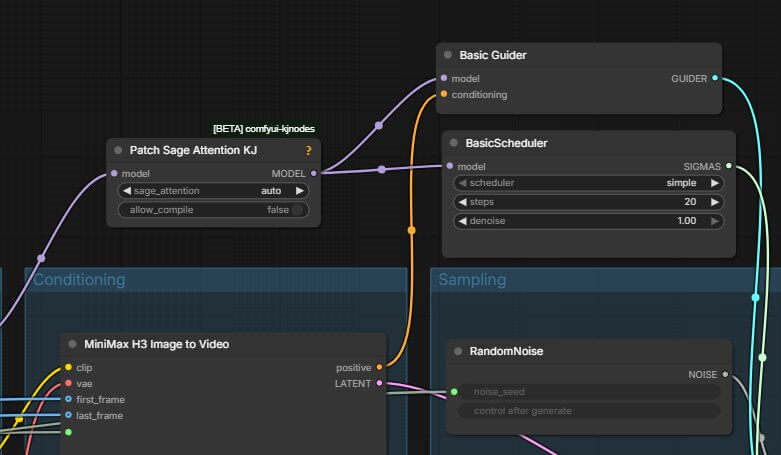Select Patch Sage Attention KJ title

click(x=193, y=150)
